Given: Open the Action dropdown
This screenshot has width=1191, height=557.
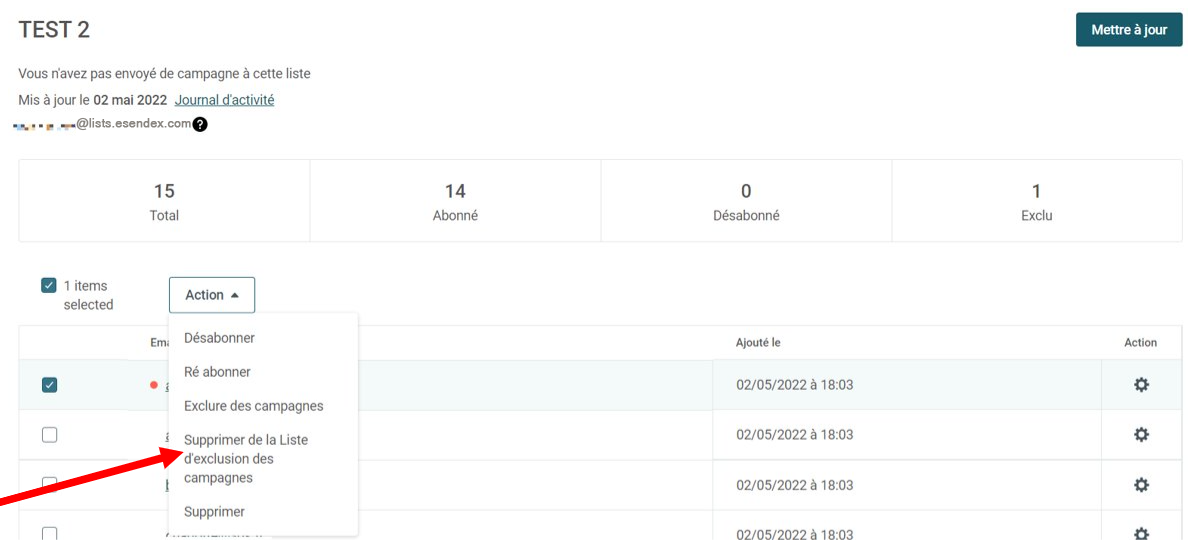Looking at the screenshot, I should (212, 295).
